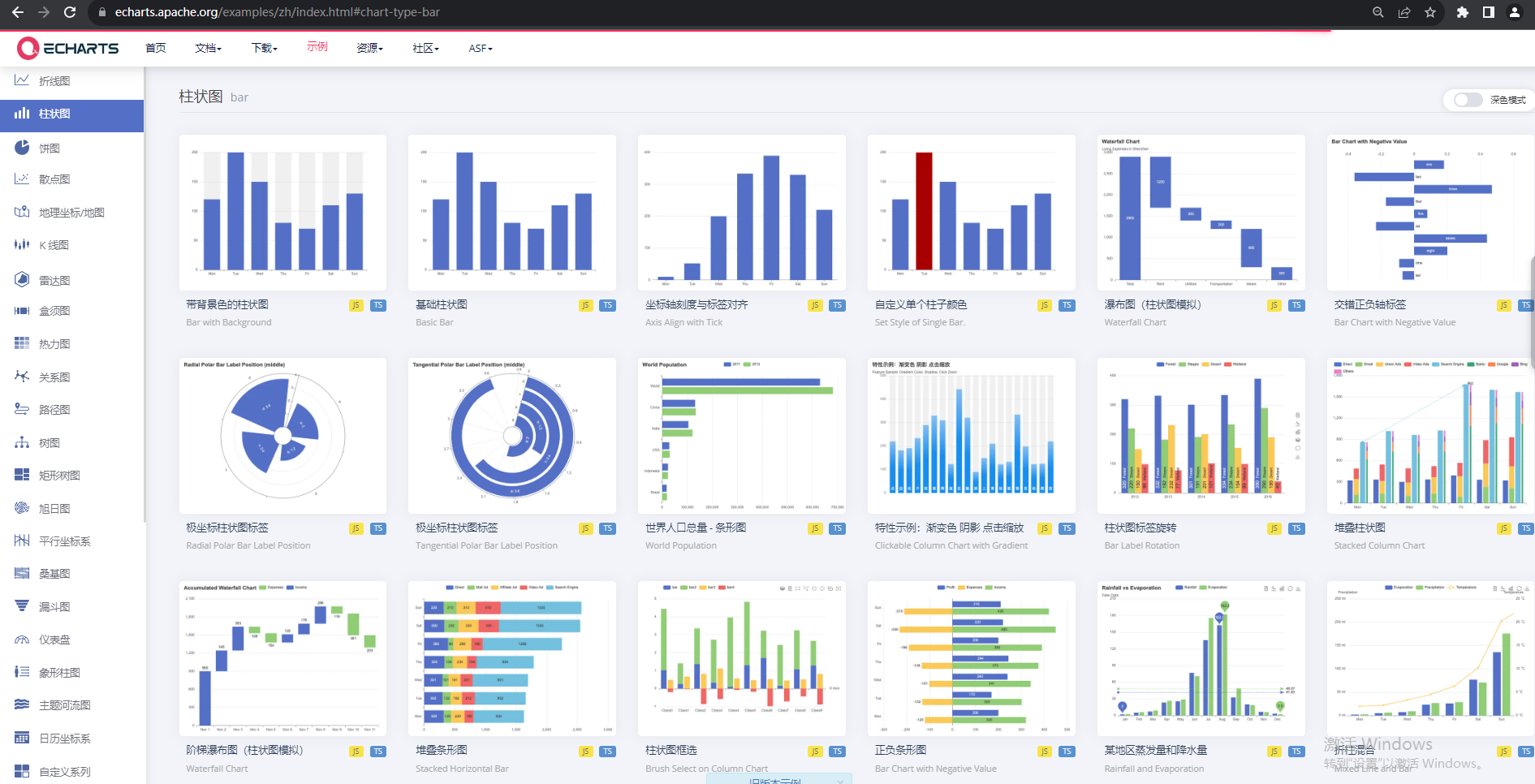Open TS version of 基础柱状图
The image size is (1535, 784).
(x=608, y=305)
